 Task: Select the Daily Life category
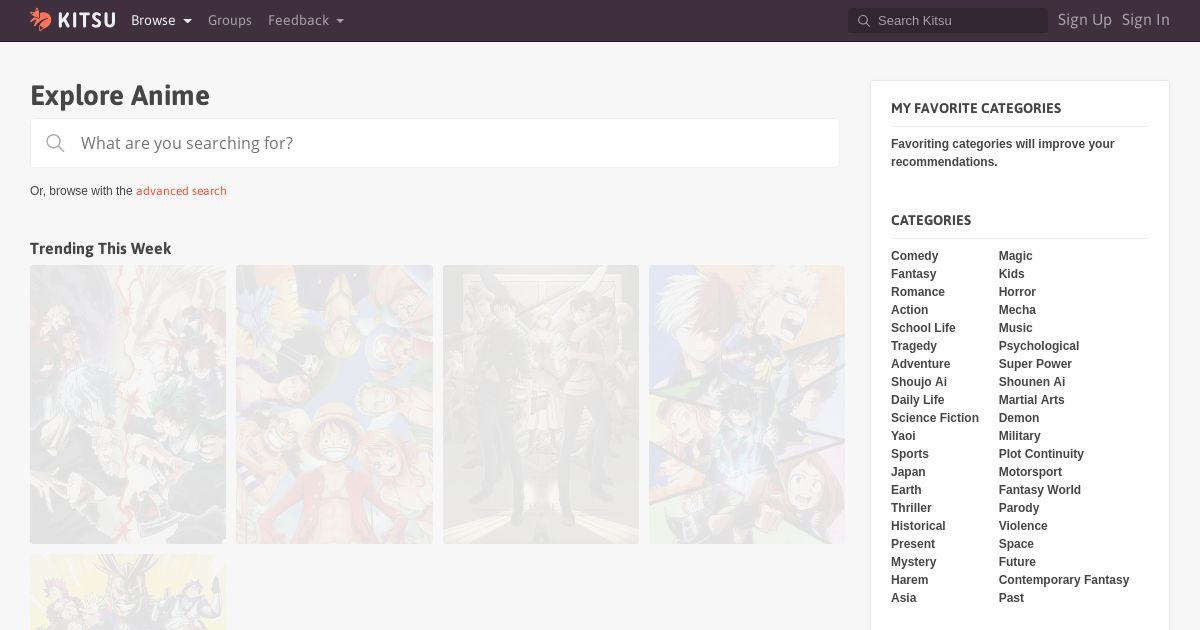click(x=917, y=400)
